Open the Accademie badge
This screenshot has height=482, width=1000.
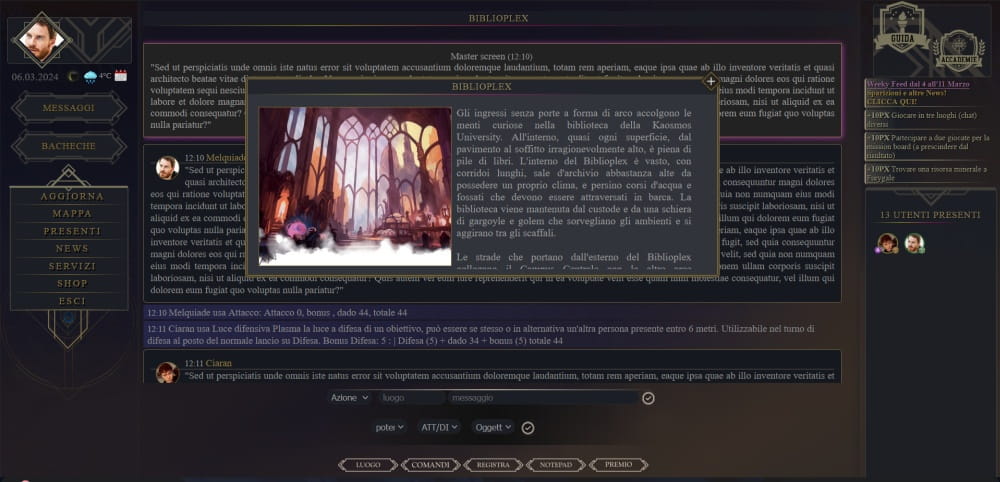point(959,51)
